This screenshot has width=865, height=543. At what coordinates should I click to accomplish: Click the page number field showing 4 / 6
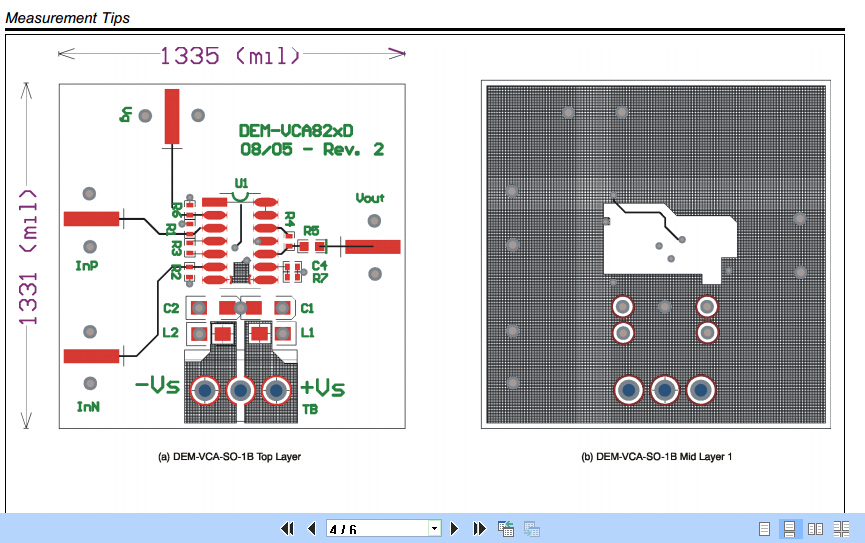coord(378,529)
